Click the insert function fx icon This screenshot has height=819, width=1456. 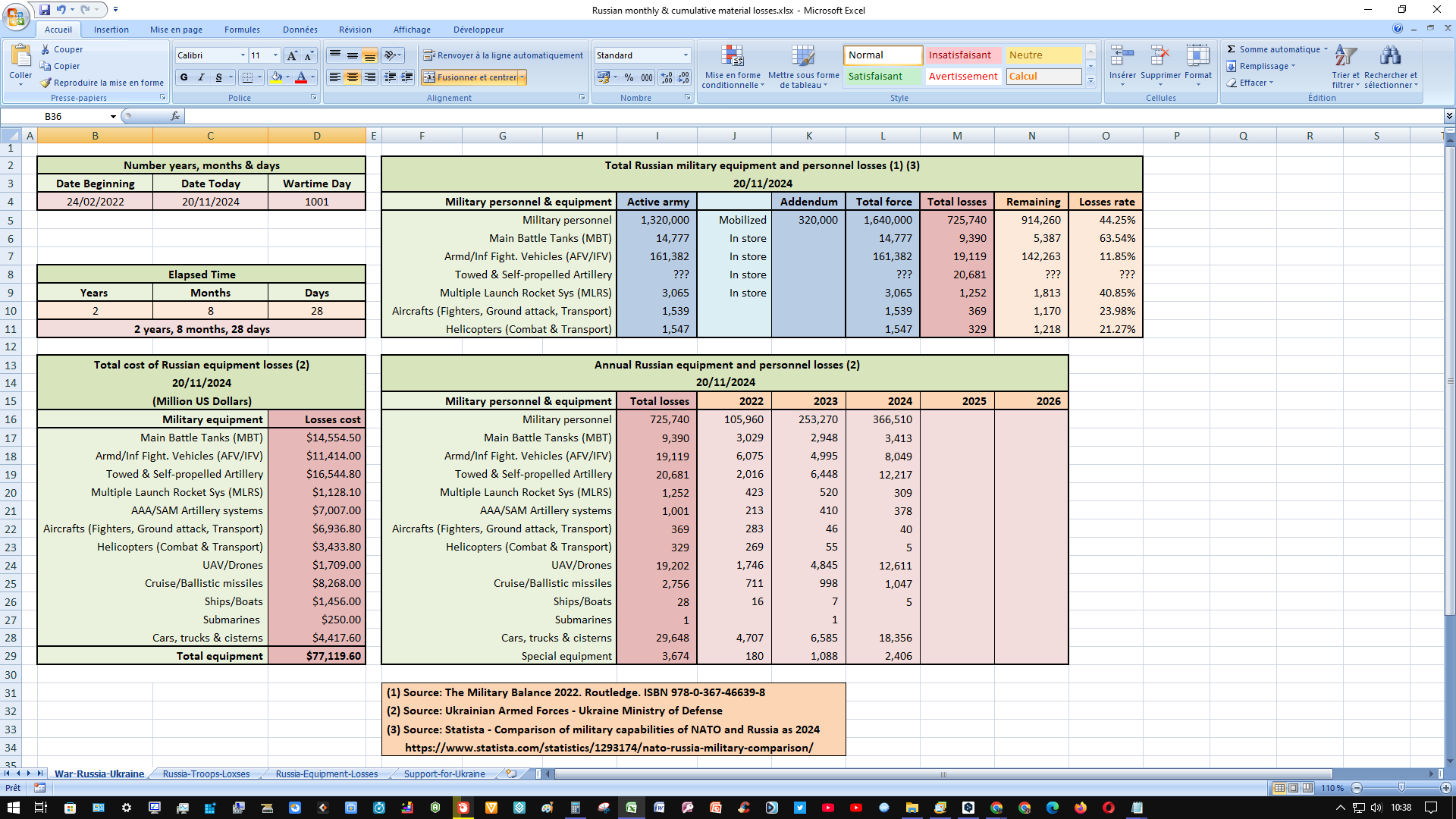pos(175,116)
